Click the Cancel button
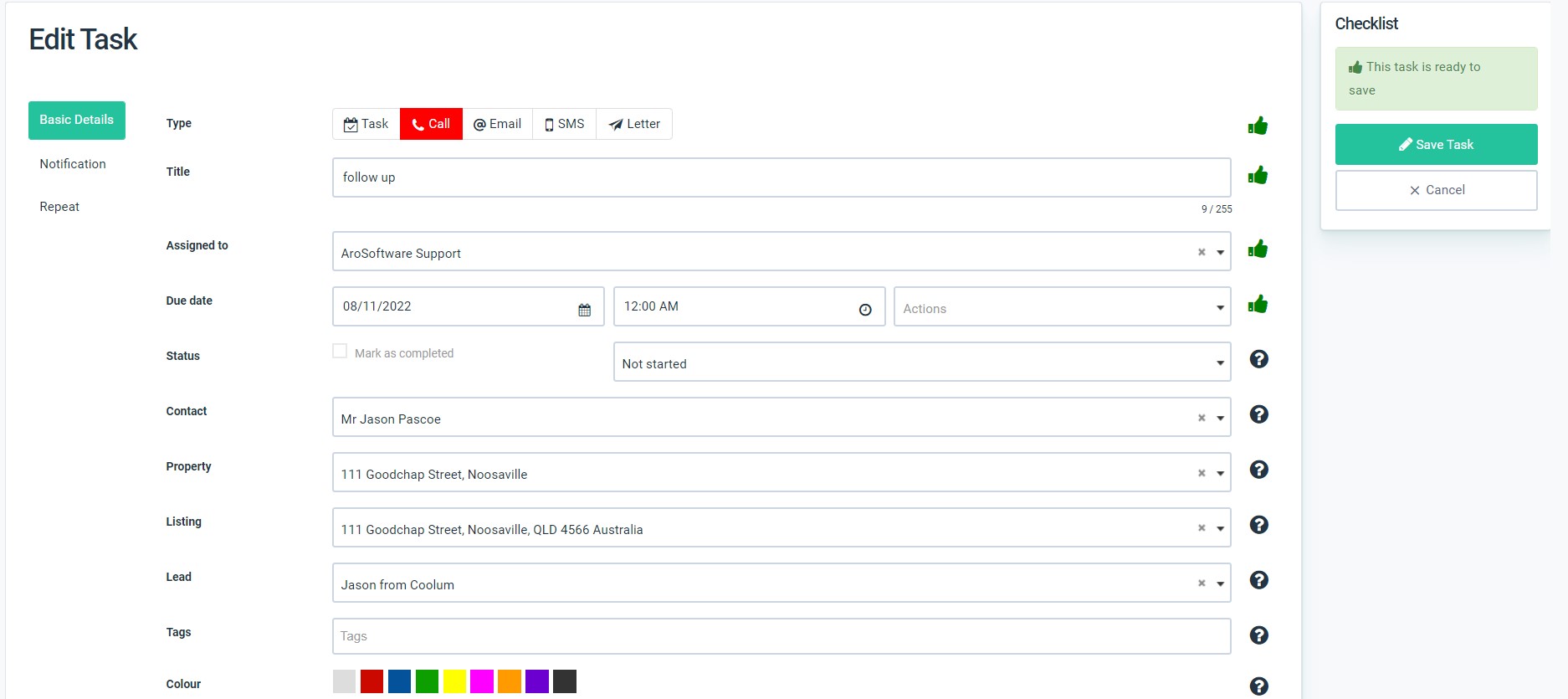Screen dimensions: 1568x699 point(1436,190)
